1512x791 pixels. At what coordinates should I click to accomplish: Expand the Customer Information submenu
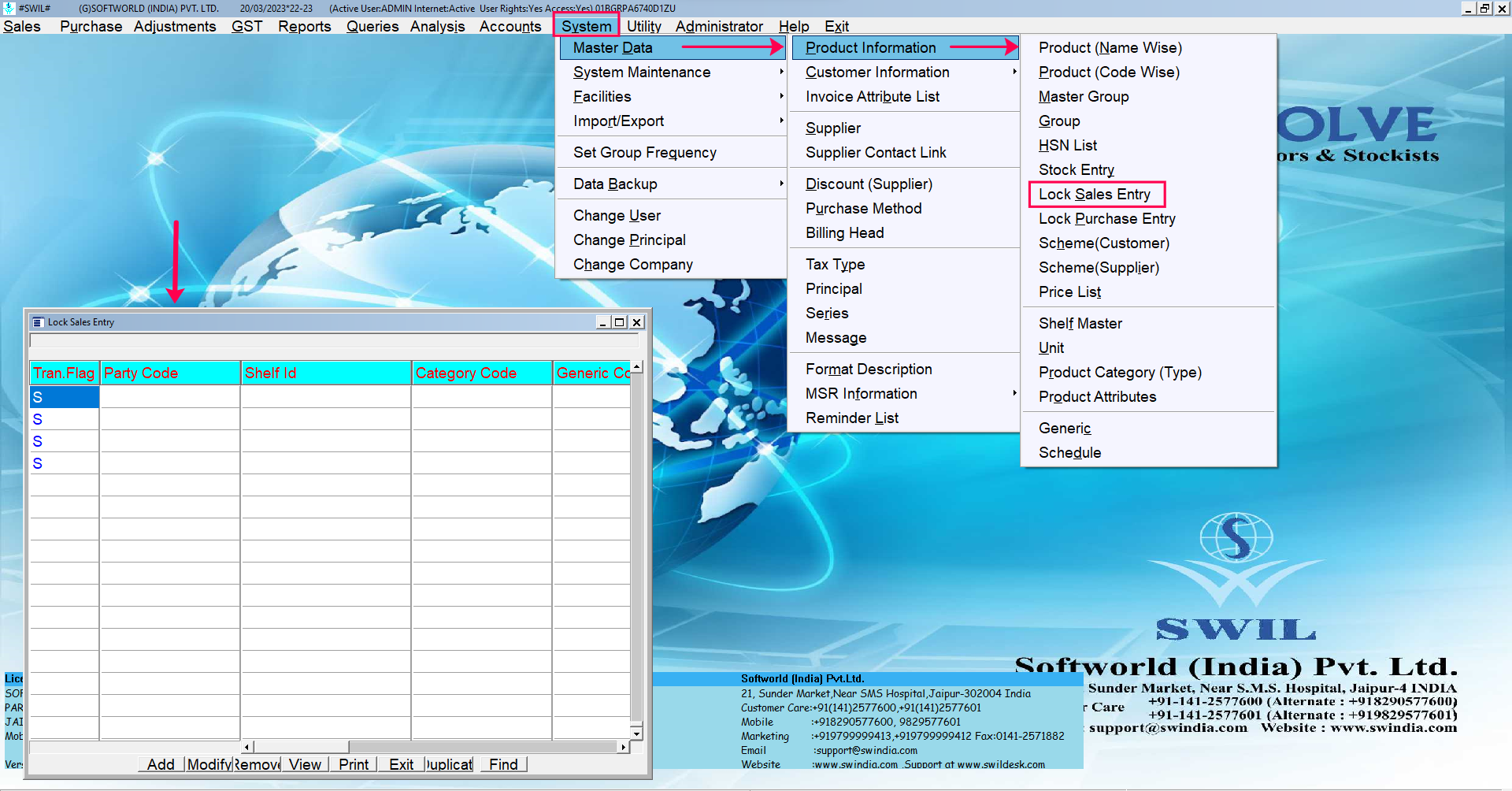905,72
